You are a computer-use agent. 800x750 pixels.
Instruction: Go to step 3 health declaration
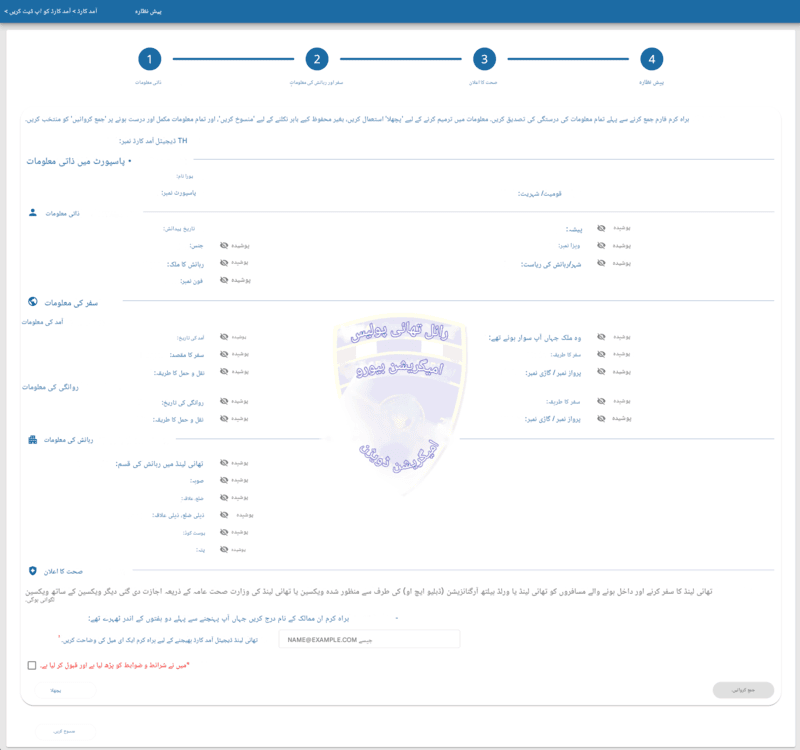(x=484, y=59)
